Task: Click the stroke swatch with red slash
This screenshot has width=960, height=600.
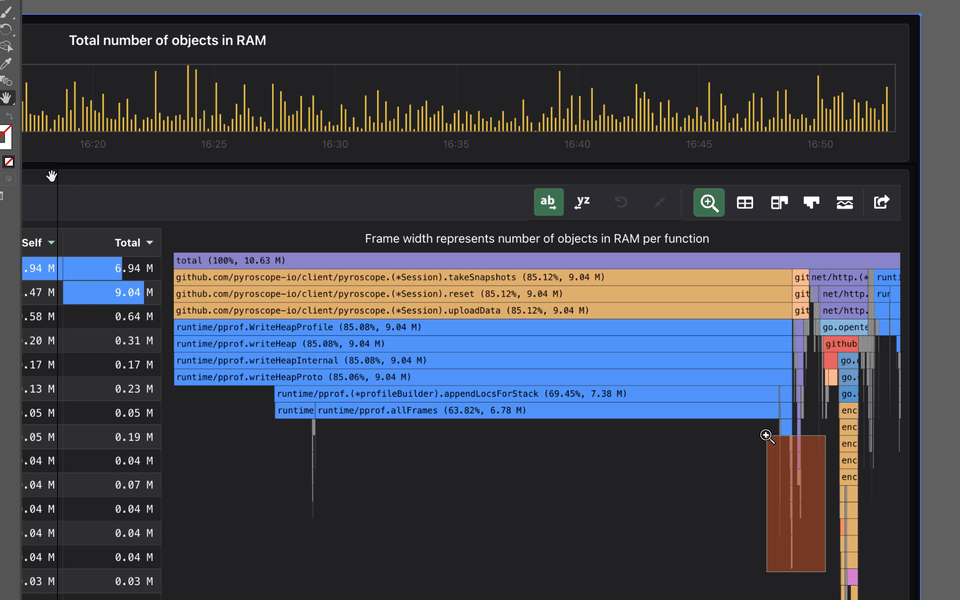Action: tap(5, 137)
